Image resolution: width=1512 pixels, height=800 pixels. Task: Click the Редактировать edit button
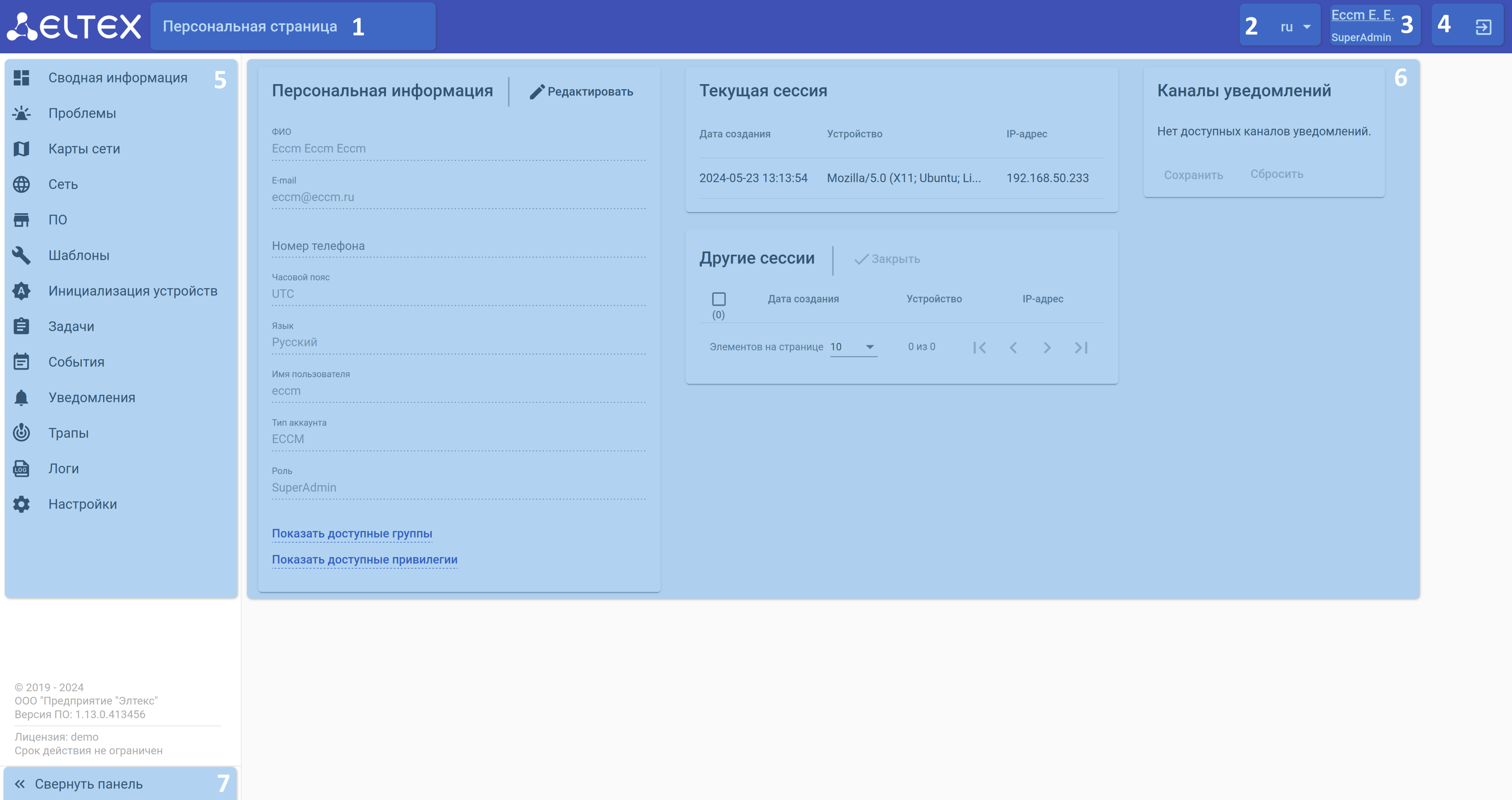tap(581, 92)
